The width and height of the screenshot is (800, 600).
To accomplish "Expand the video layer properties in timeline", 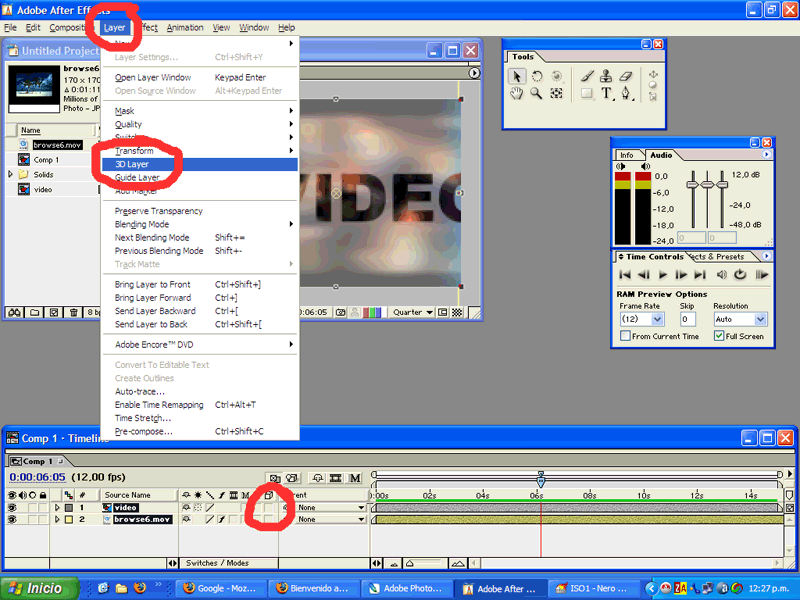I will 57,508.
